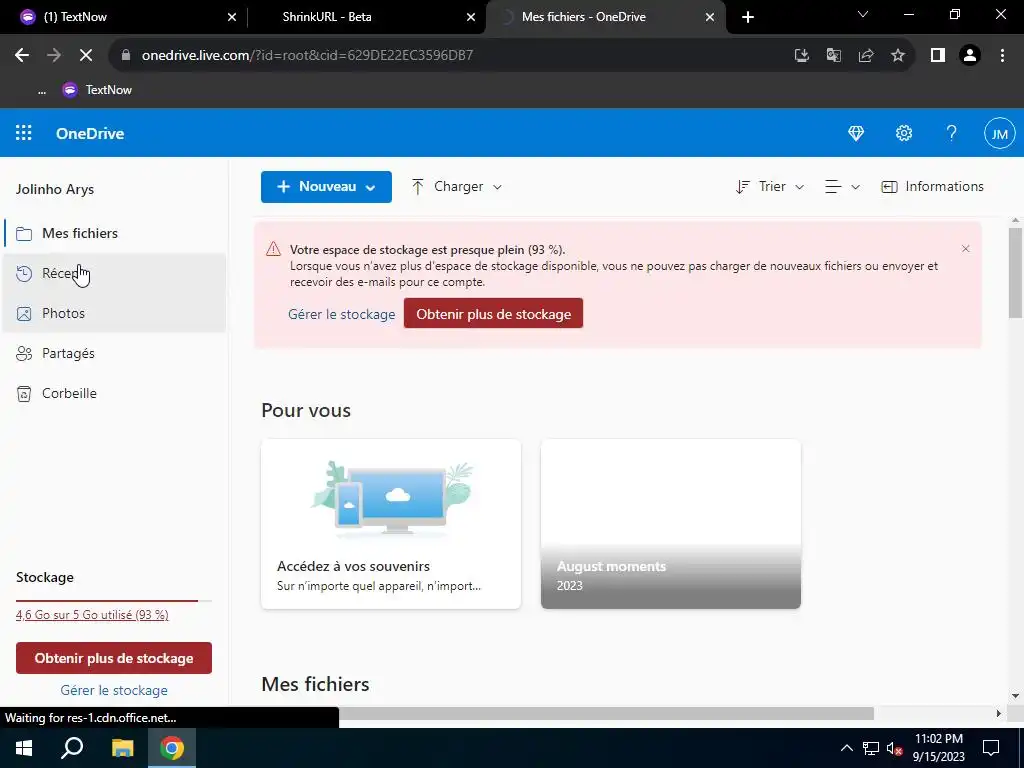1024x768 pixels.
Task: Go back in browser history
Action: [x=22, y=55]
